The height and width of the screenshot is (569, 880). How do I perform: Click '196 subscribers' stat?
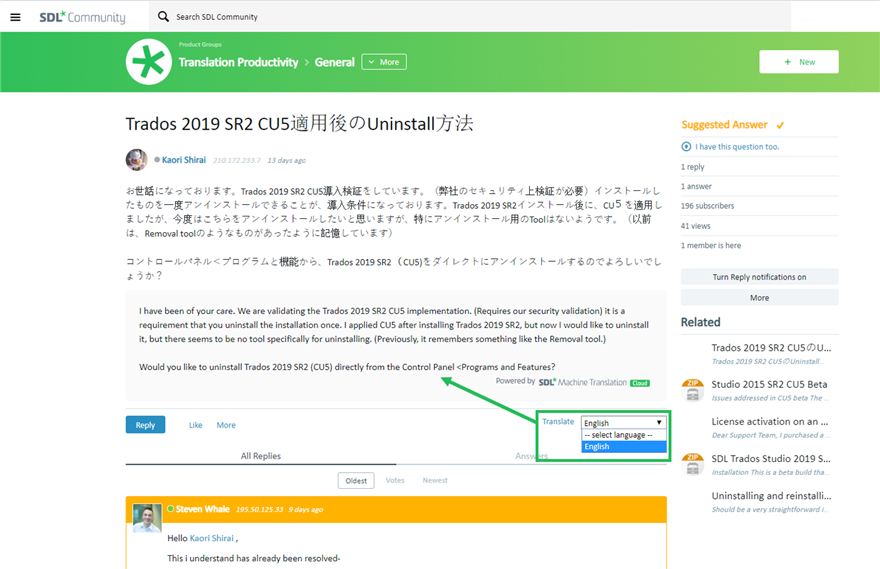coord(707,206)
